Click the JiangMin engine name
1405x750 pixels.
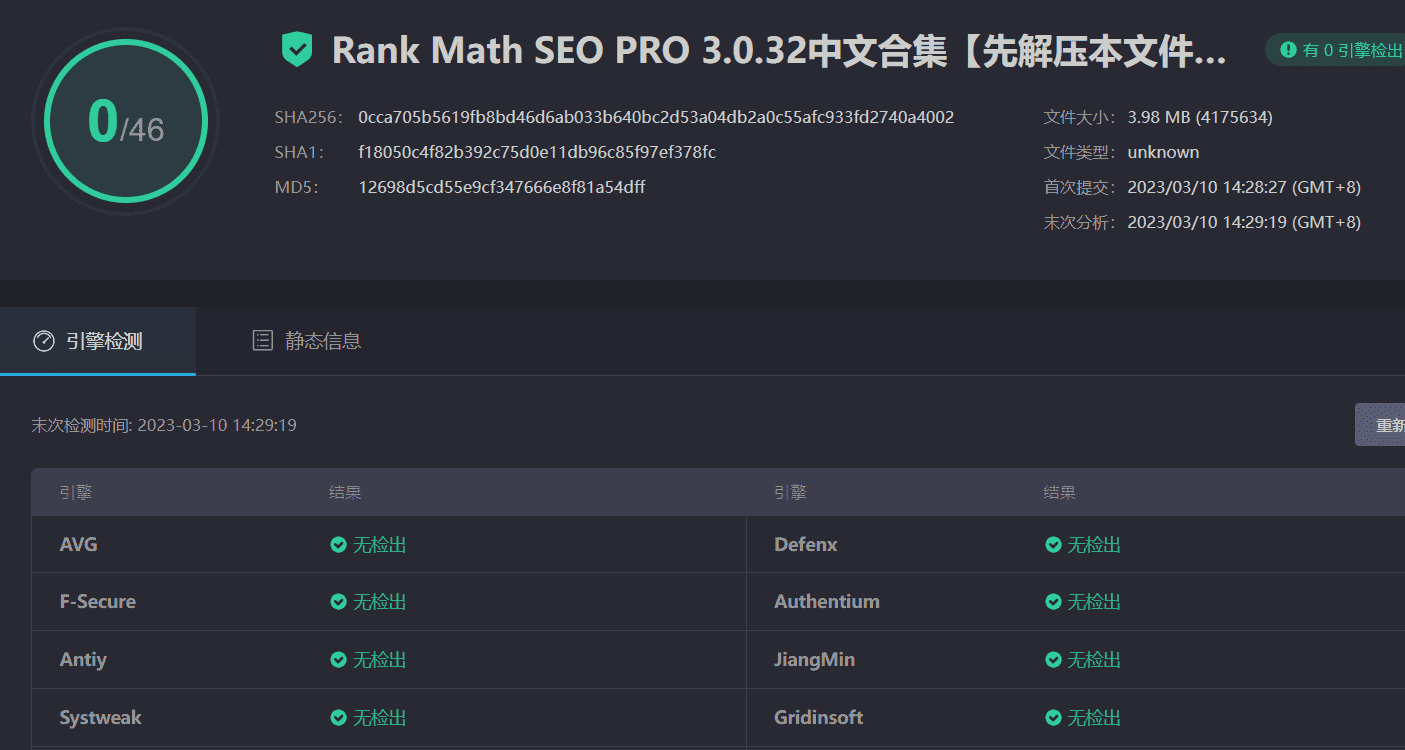(815, 660)
